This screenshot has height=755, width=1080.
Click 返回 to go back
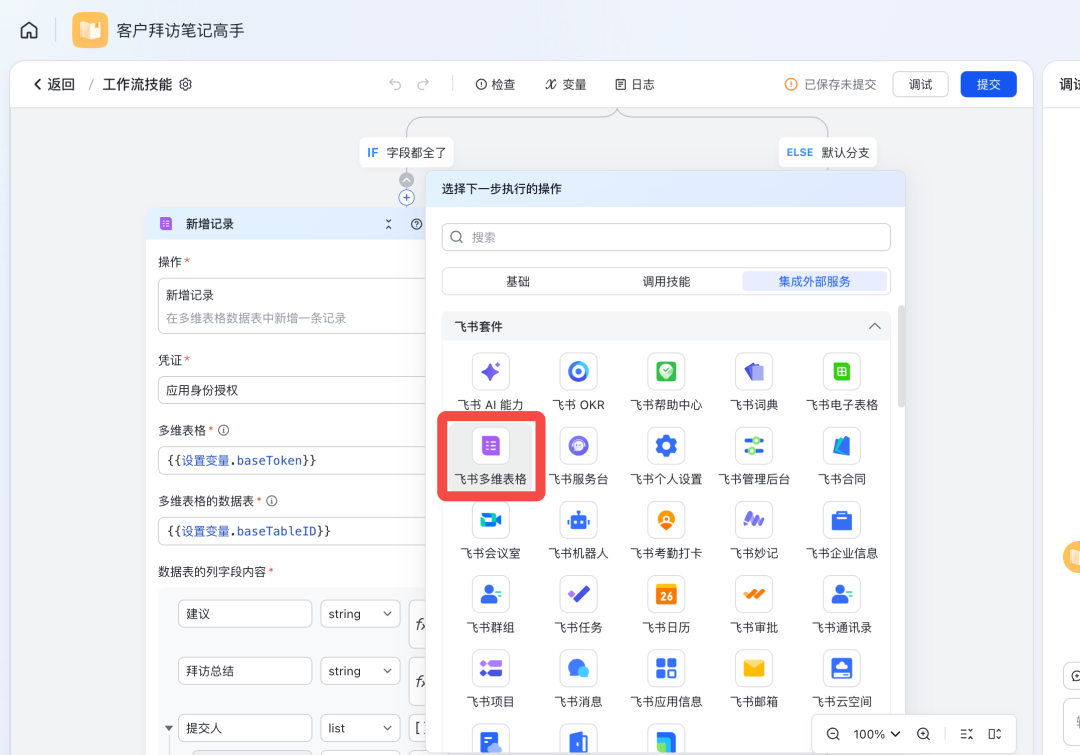point(54,84)
